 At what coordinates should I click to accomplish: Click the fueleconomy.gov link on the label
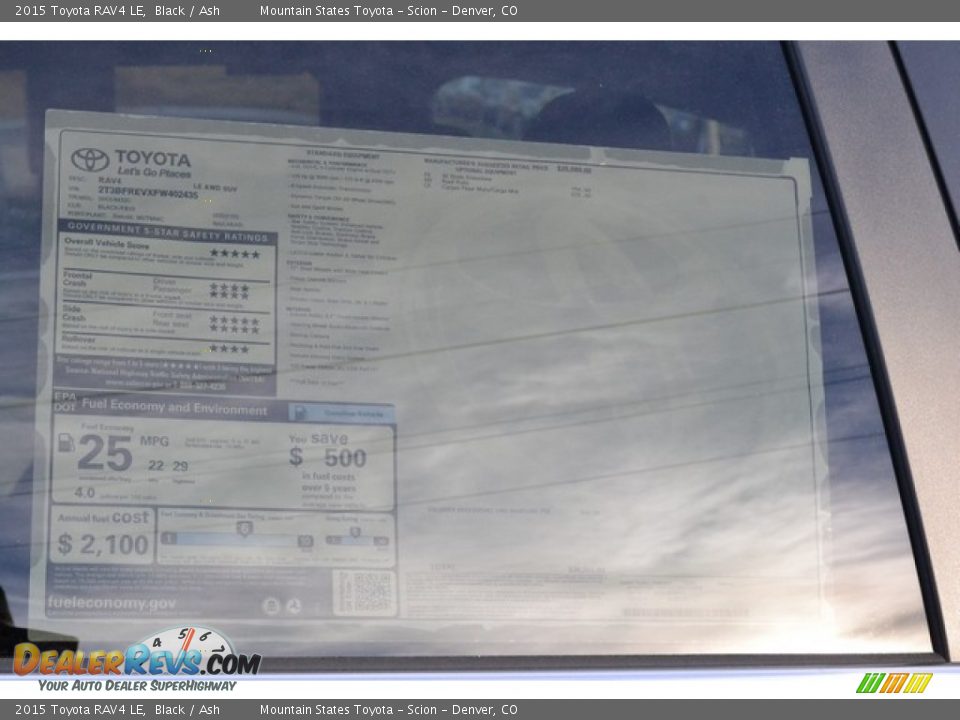(x=111, y=604)
